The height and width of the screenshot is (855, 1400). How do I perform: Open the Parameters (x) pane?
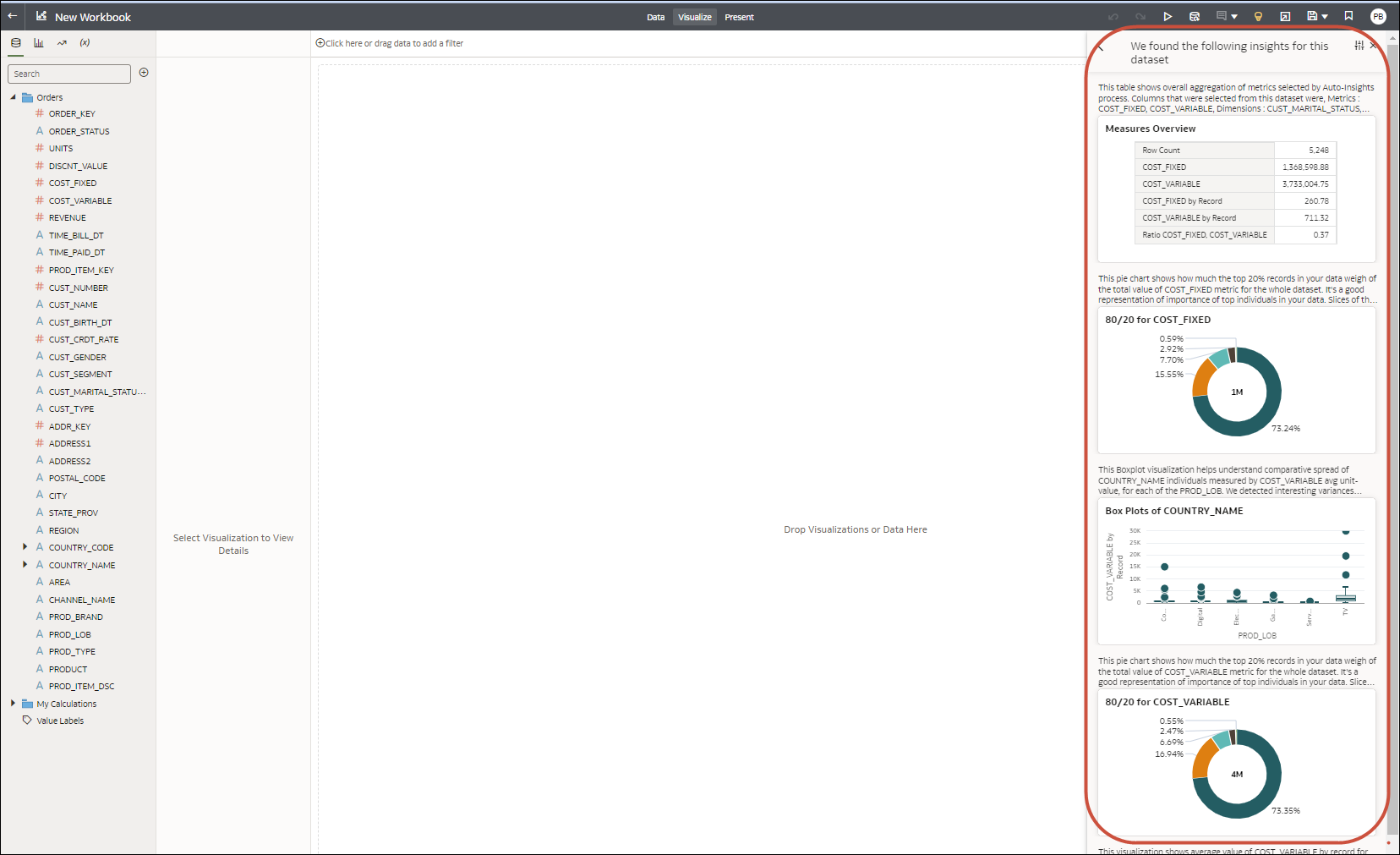click(x=85, y=43)
